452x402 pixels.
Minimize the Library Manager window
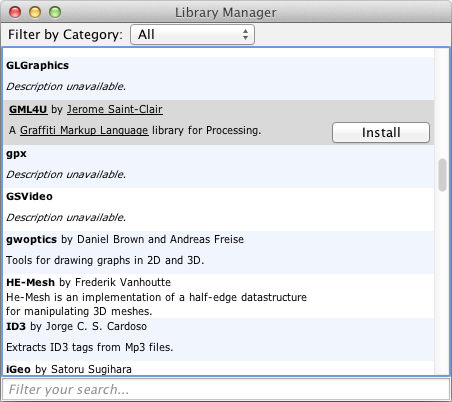(35, 12)
